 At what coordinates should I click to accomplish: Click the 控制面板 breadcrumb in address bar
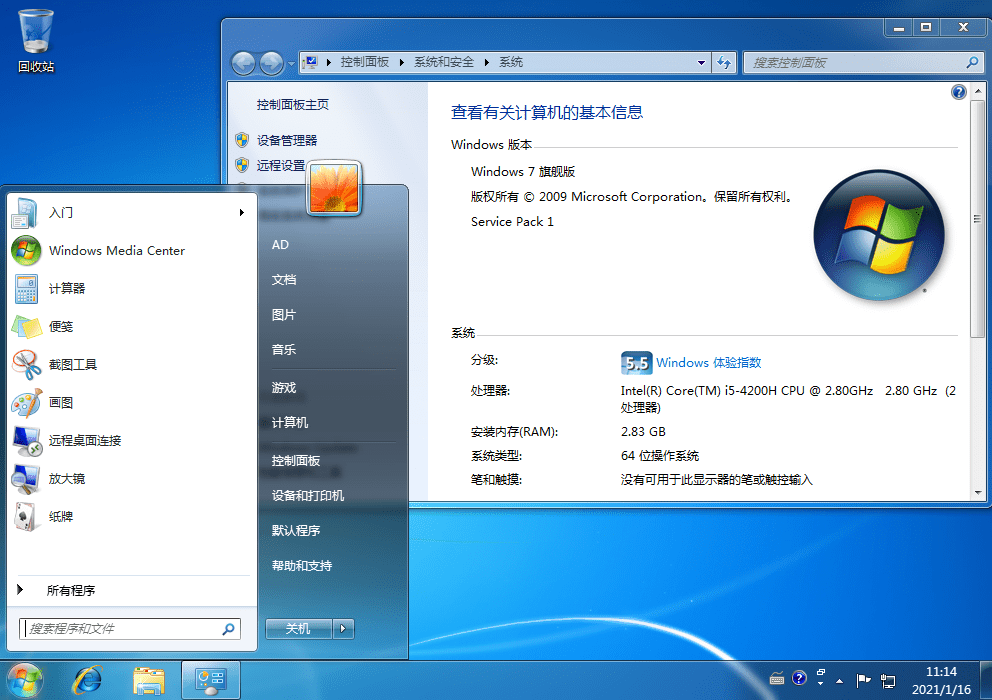[365, 62]
